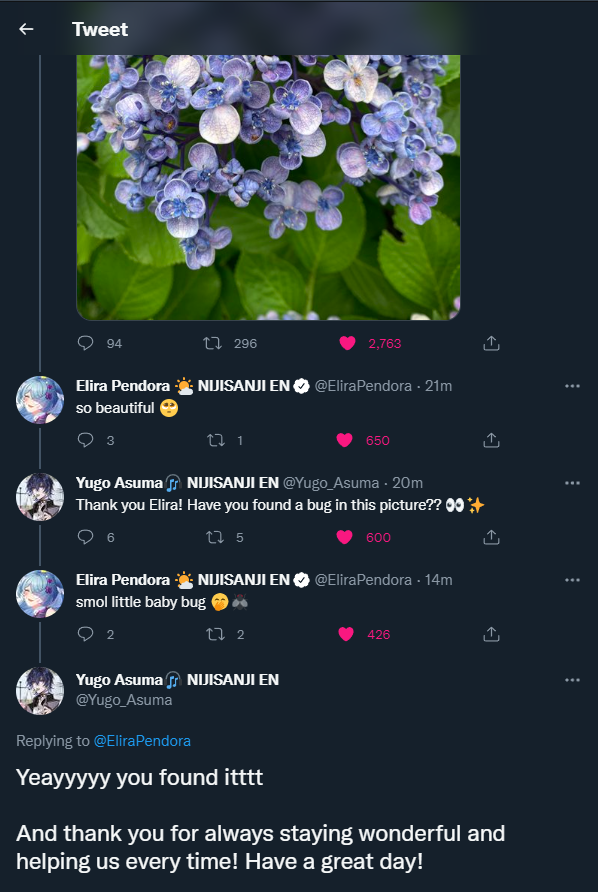Open more options on 'smol little baby bug' reply
Viewport: 598px width, 892px height.
pos(572,580)
